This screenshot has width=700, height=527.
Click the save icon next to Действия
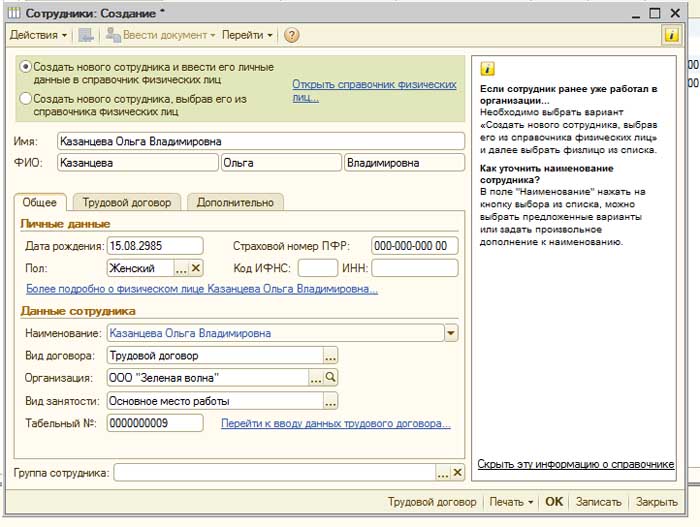[x=85, y=35]
